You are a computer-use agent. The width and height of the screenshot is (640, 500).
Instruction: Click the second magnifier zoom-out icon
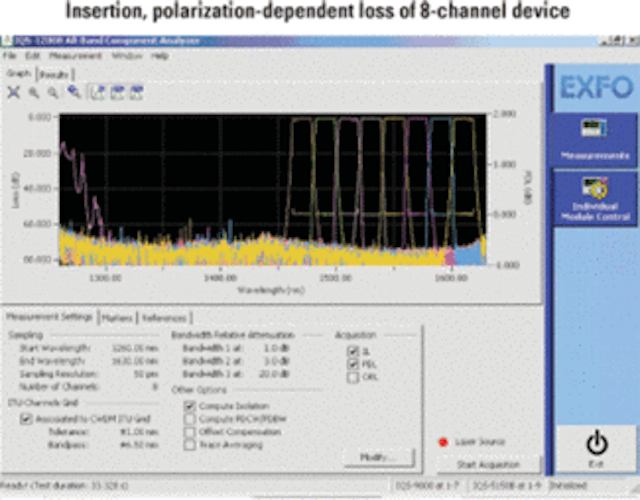(x=53, y=93)
